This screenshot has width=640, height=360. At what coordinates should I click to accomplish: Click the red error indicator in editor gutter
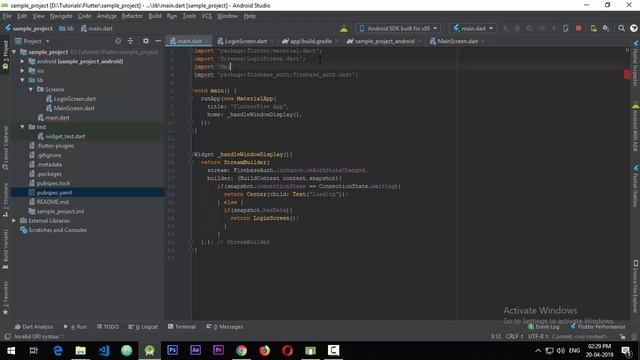click(x=627, y=74)
